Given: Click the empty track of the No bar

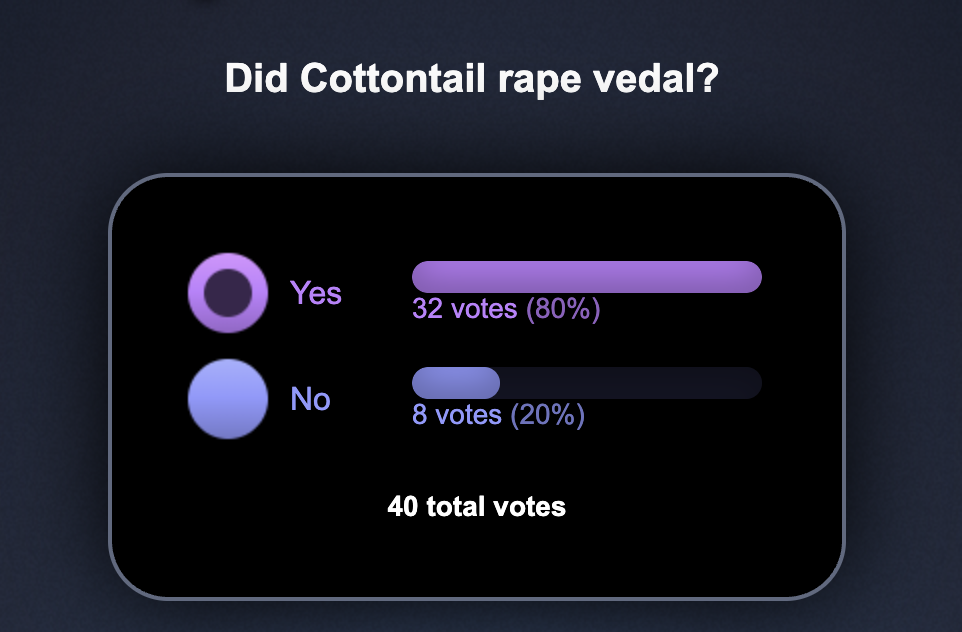Looking at the screenshot, I should (x=630, y=383).
